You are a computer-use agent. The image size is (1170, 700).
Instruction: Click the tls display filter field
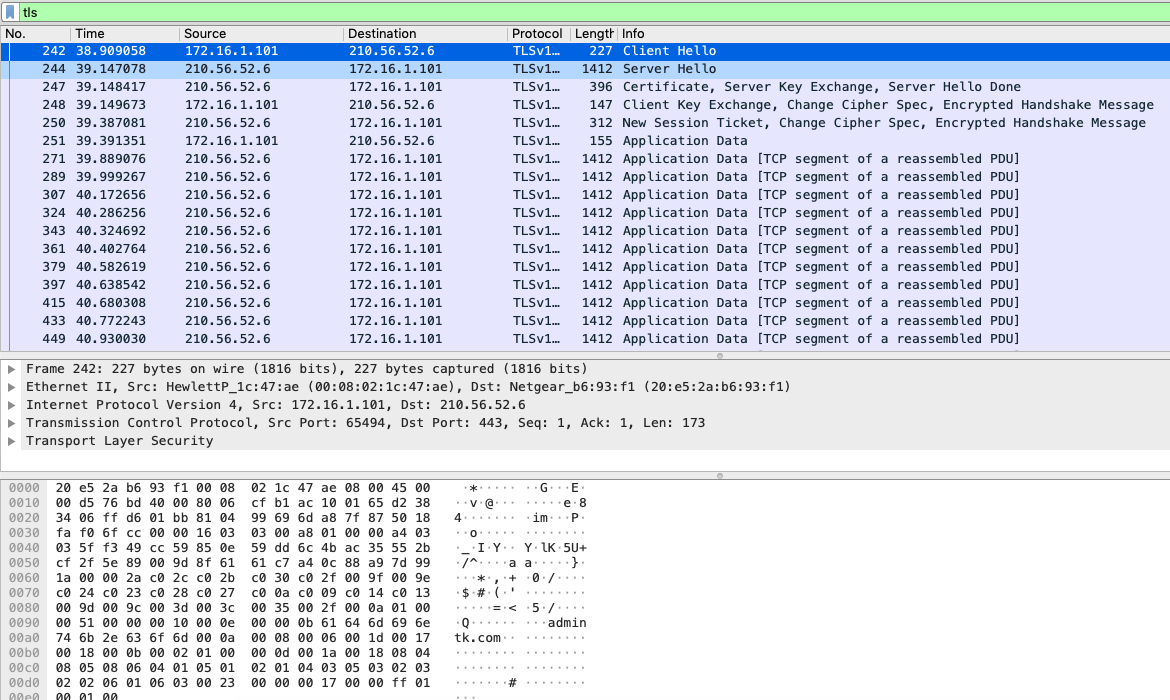point(595,12)
